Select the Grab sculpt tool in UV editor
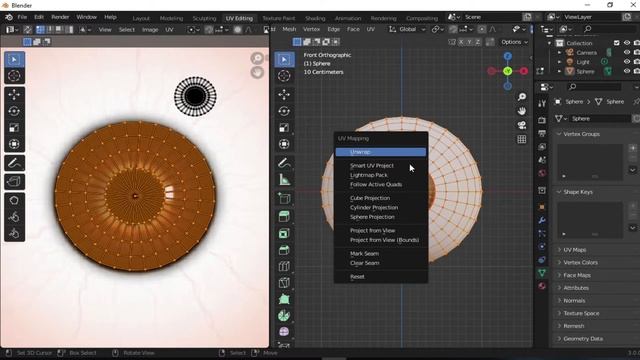640x360 pixels. [14, 200]
